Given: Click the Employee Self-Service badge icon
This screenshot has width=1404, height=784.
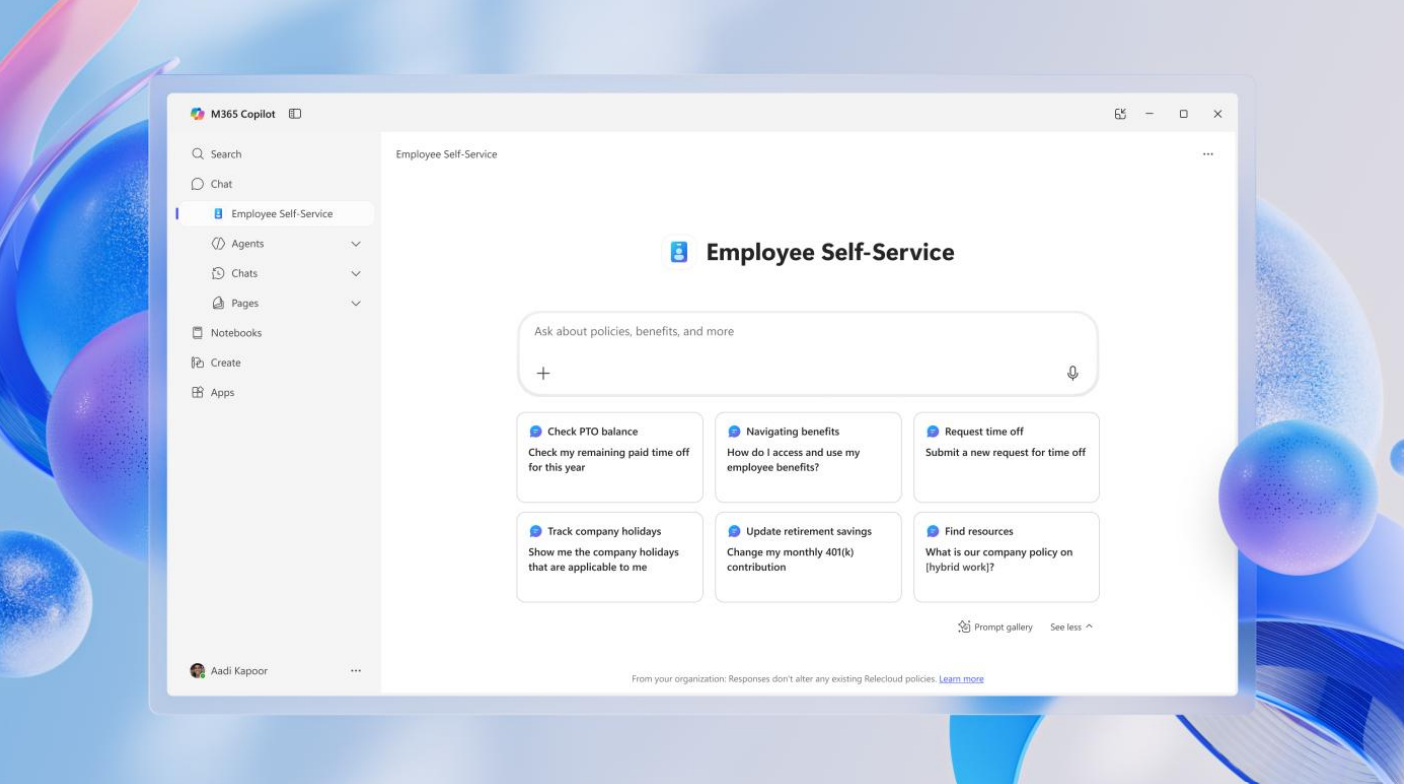Looking at the screenshot, I should (x=679, y=253).
